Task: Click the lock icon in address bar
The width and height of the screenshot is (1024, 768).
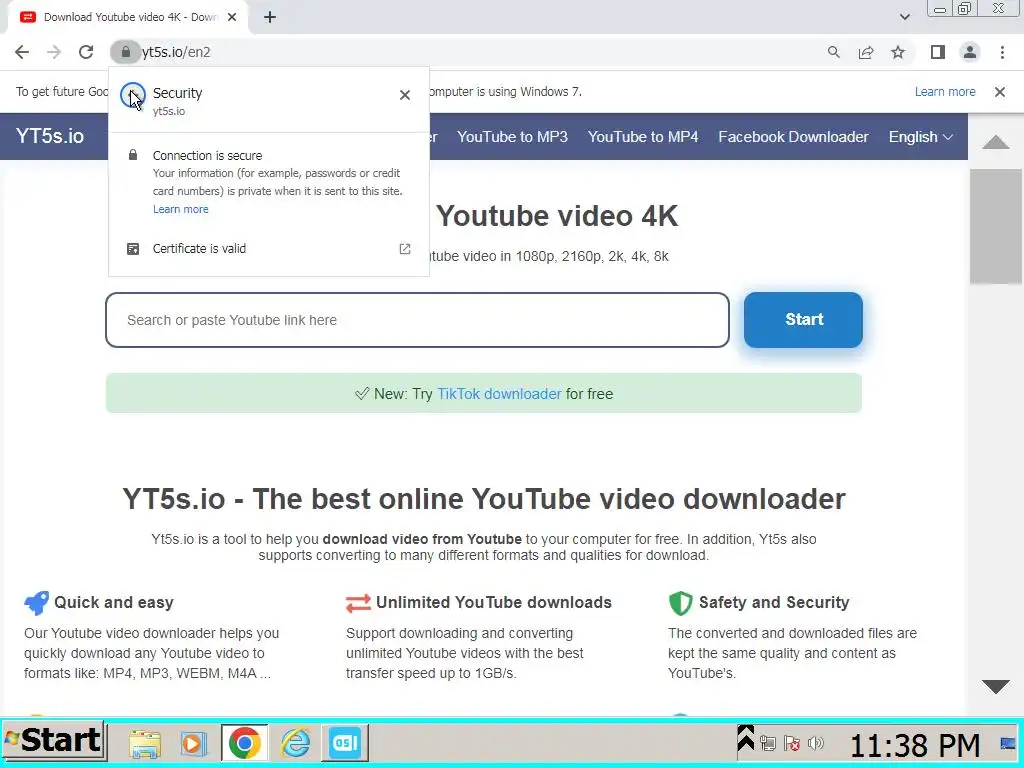Action: [x=125, y=52]
